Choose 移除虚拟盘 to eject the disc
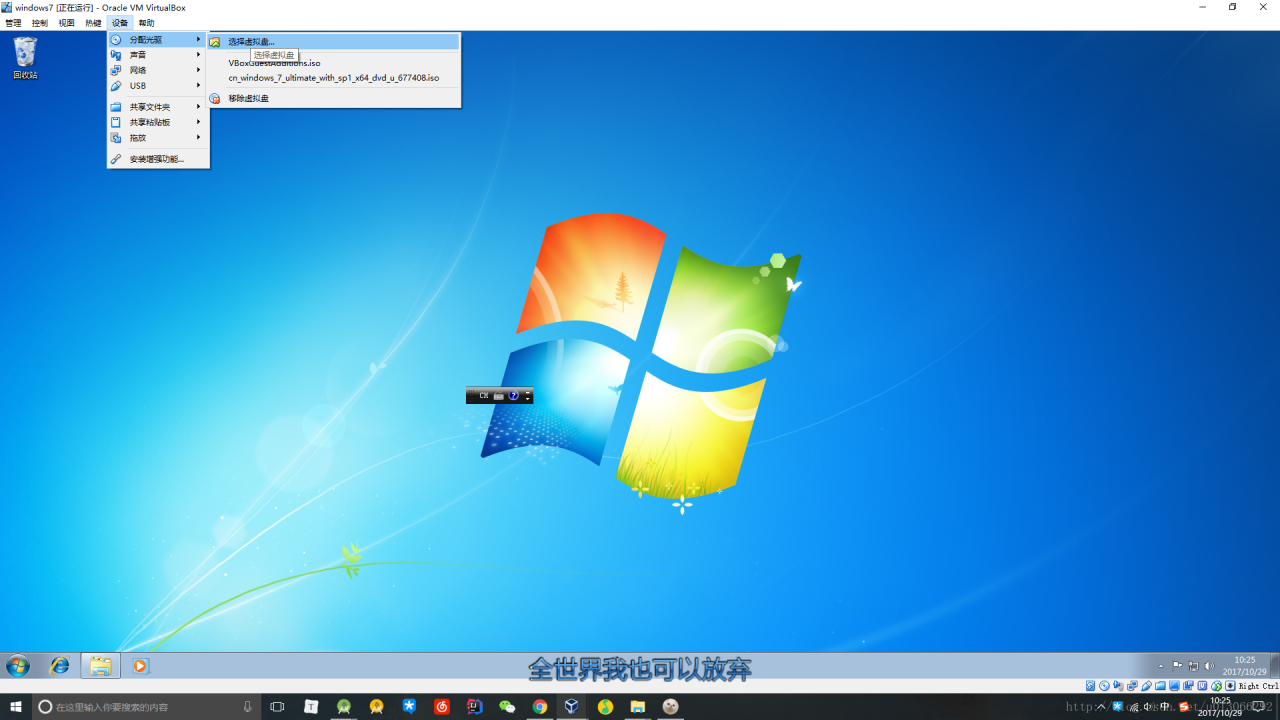Screen dimensions: 1280x720 (x=333, y=98)
